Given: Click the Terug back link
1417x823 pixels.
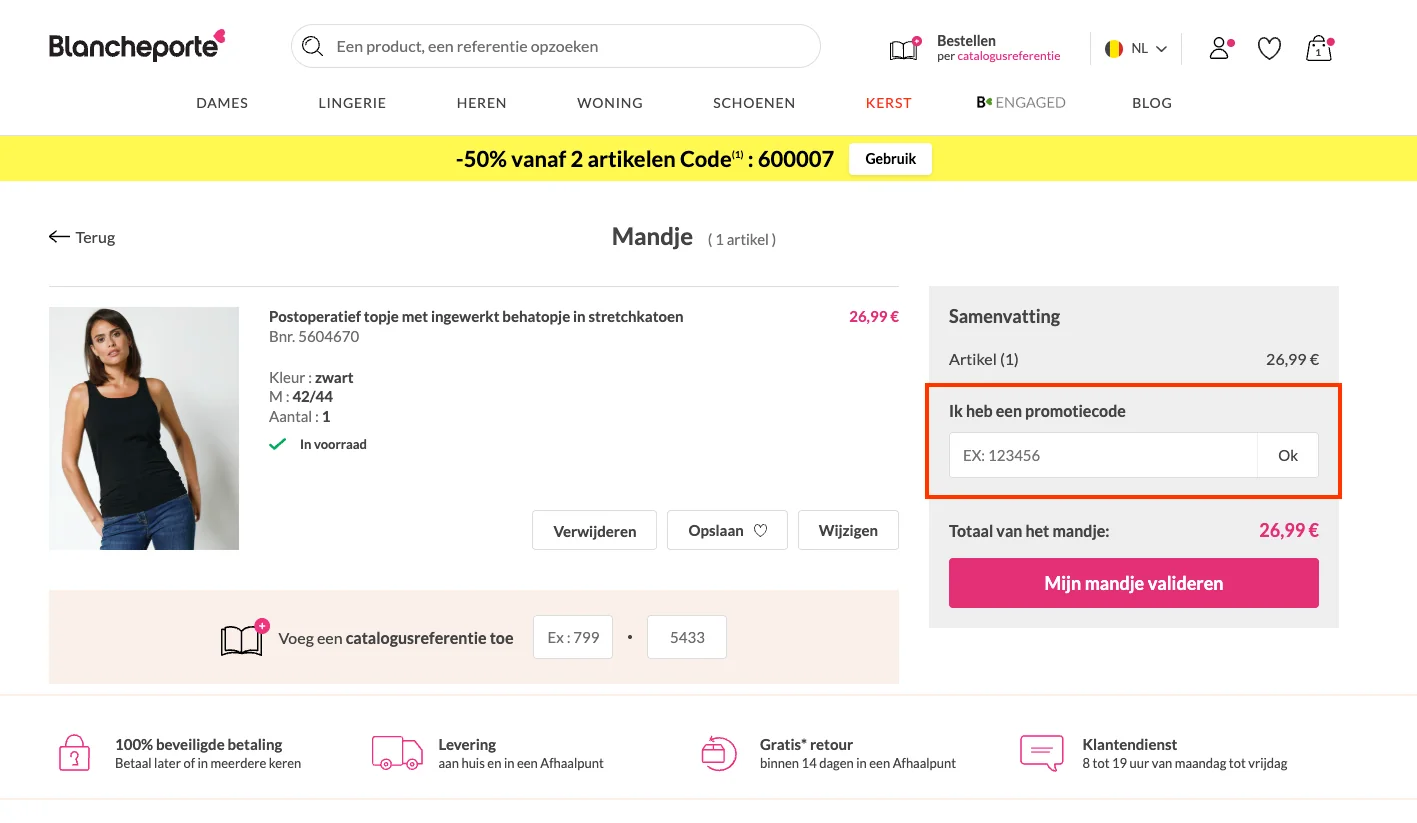Looking at the screenshot, I should [81, 237].
